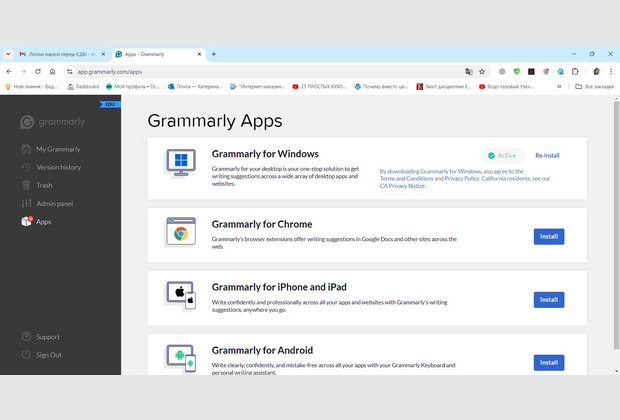Bookmark this page with the star icon
This screenshot has width=620, height=420.
pos(482,72)
